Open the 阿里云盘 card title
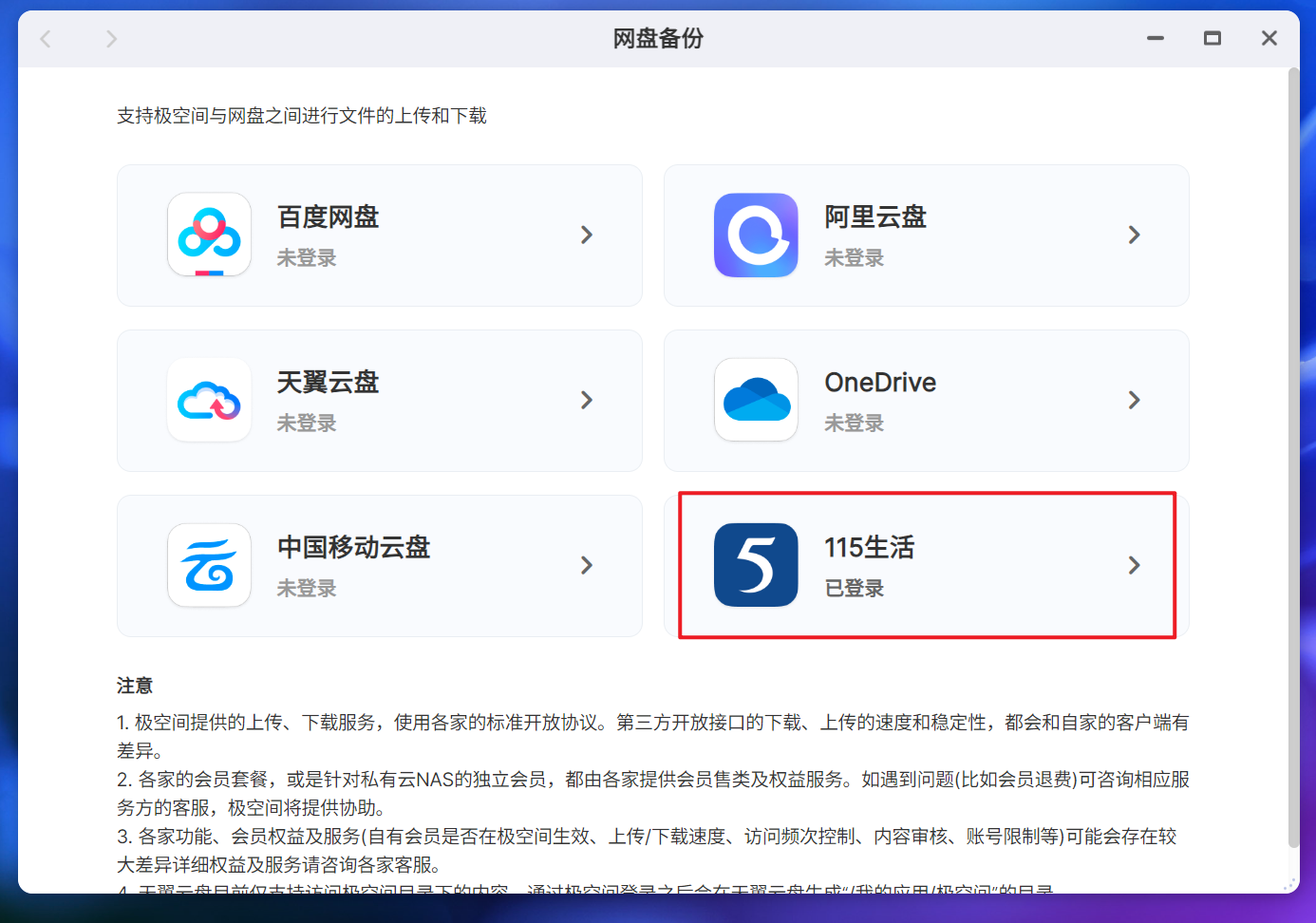 (x=875, y=217)
